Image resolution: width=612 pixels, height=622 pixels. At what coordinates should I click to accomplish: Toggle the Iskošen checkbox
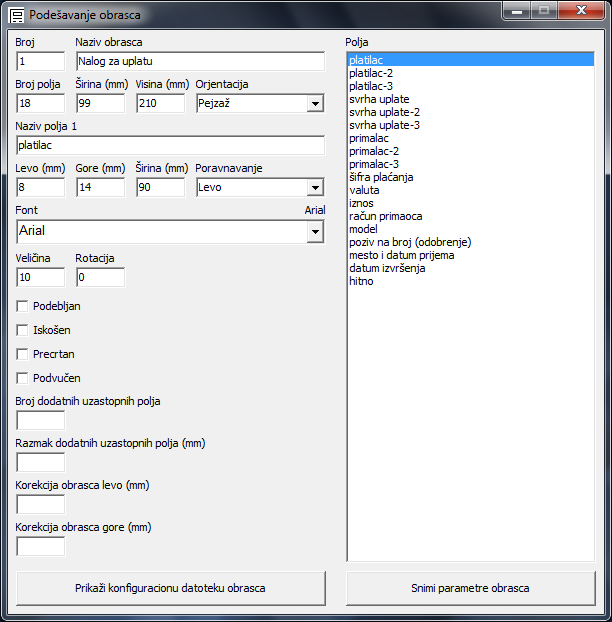point(22,330)
